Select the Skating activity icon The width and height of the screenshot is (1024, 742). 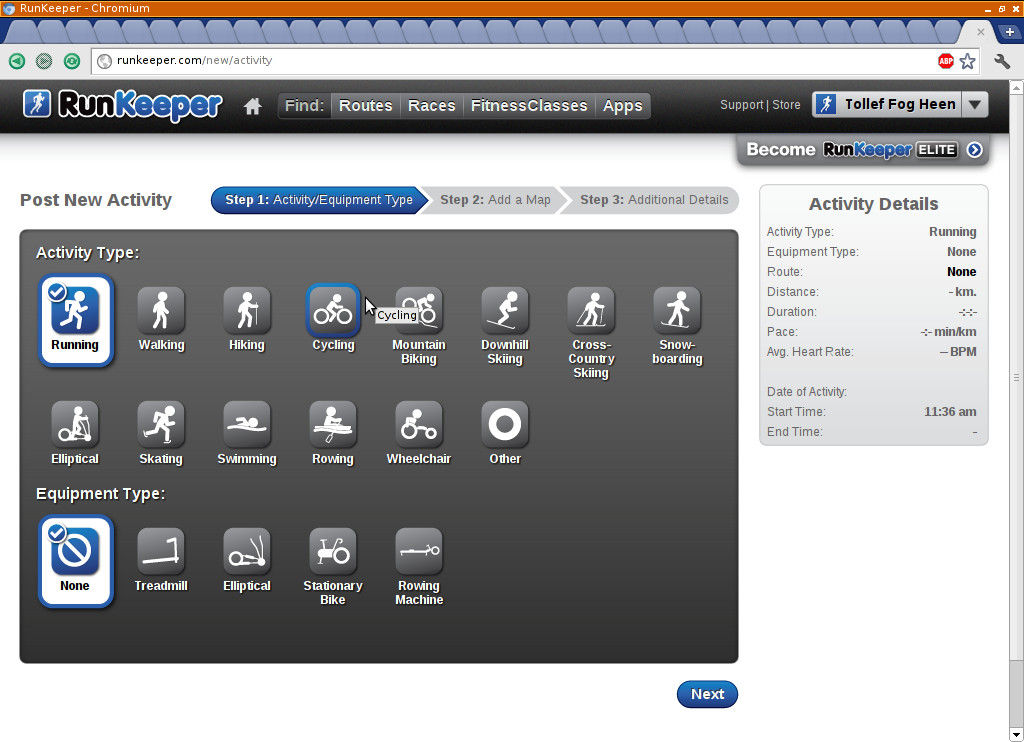pos(161,425)
